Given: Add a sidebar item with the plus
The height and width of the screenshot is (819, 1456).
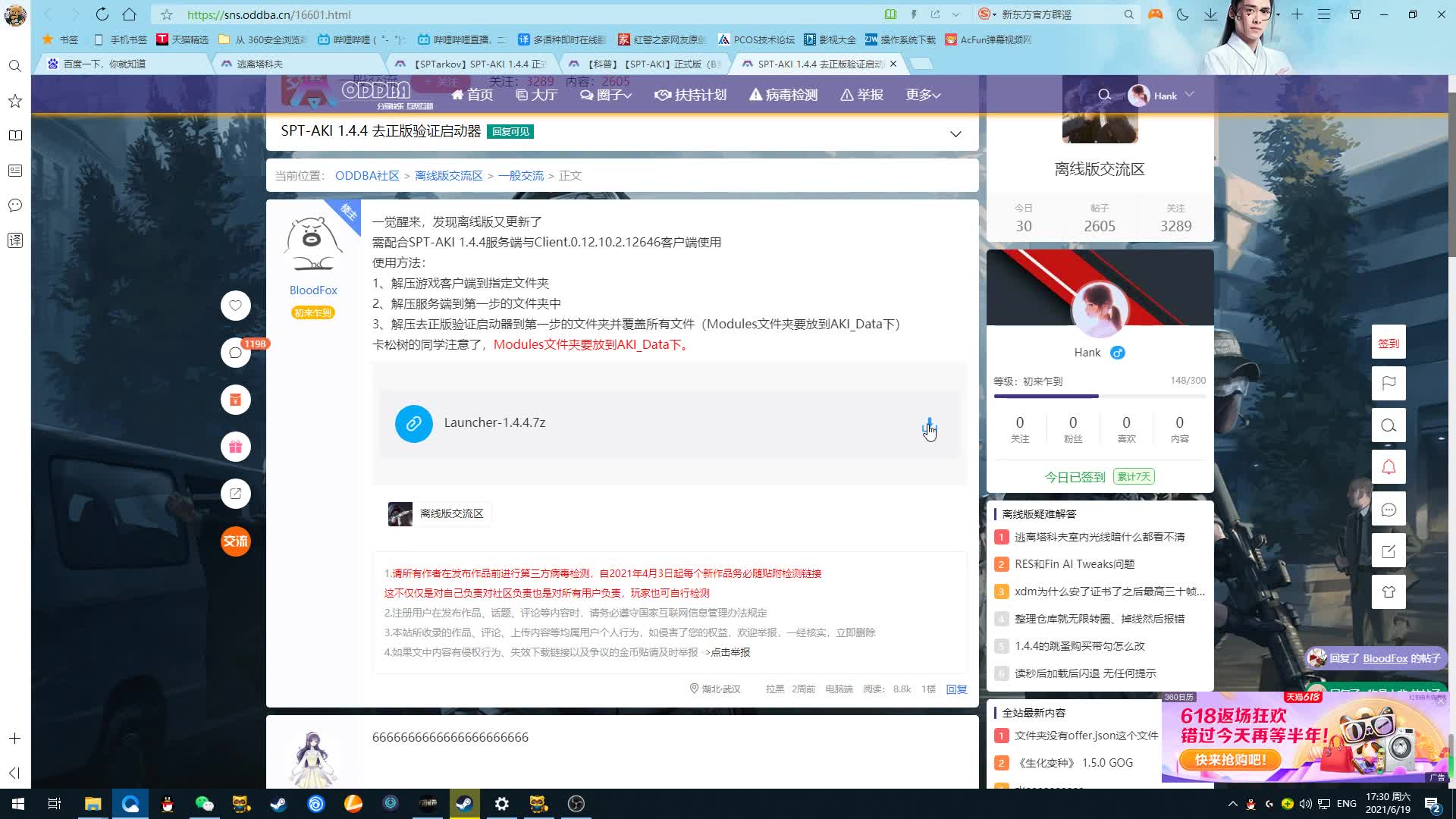Looking at the screenshot, I should 14,738.
